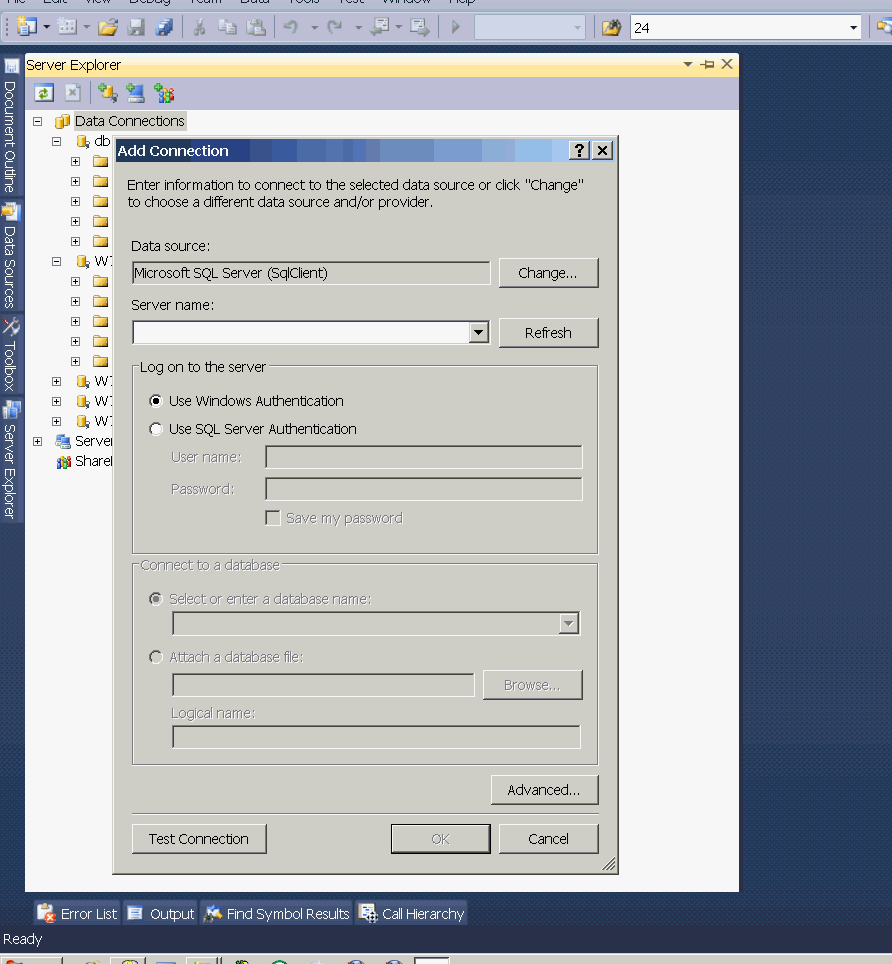Click the Redo arrow icon
The width and height of the screenshot is (892, 964).
point(335,28)
